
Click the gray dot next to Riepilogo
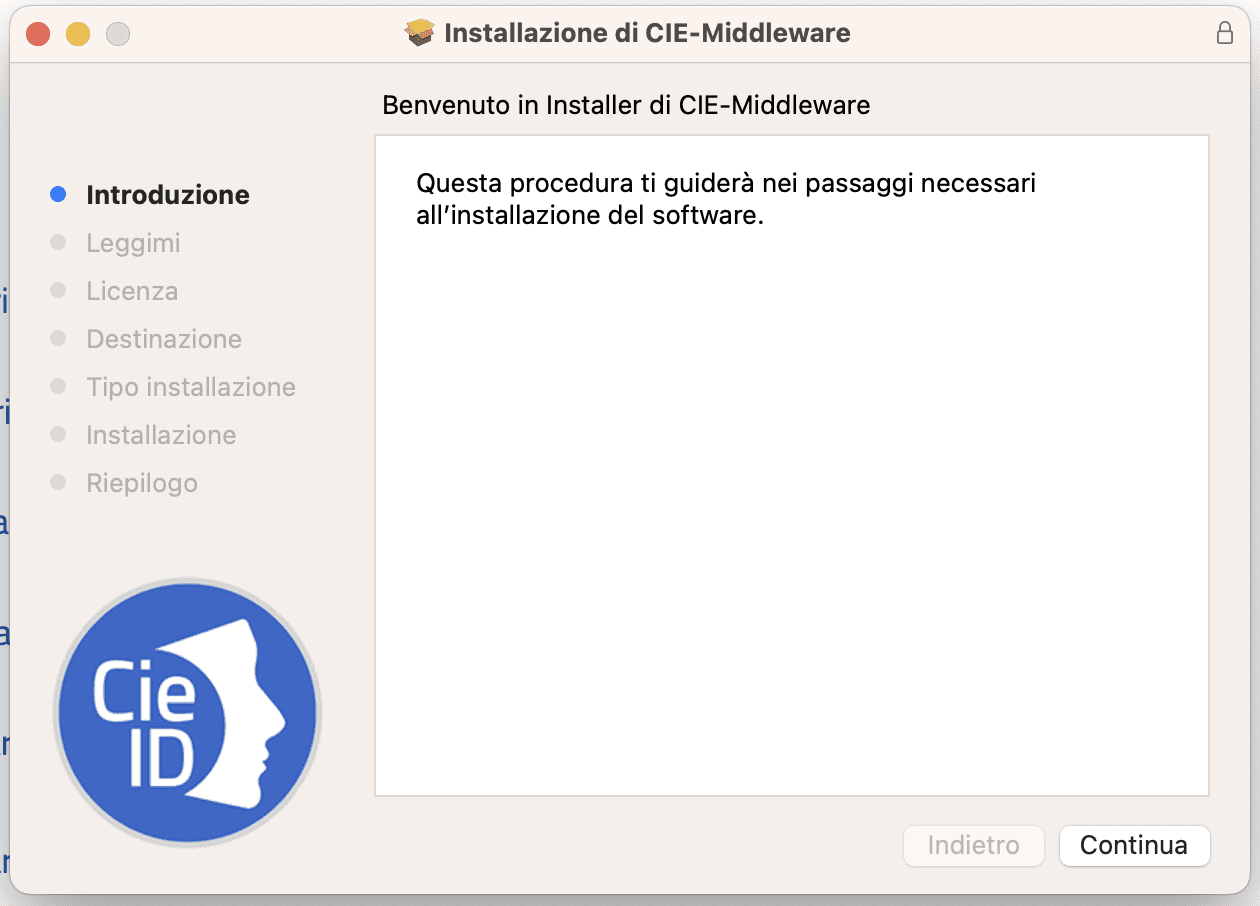(x=57, y=482)
